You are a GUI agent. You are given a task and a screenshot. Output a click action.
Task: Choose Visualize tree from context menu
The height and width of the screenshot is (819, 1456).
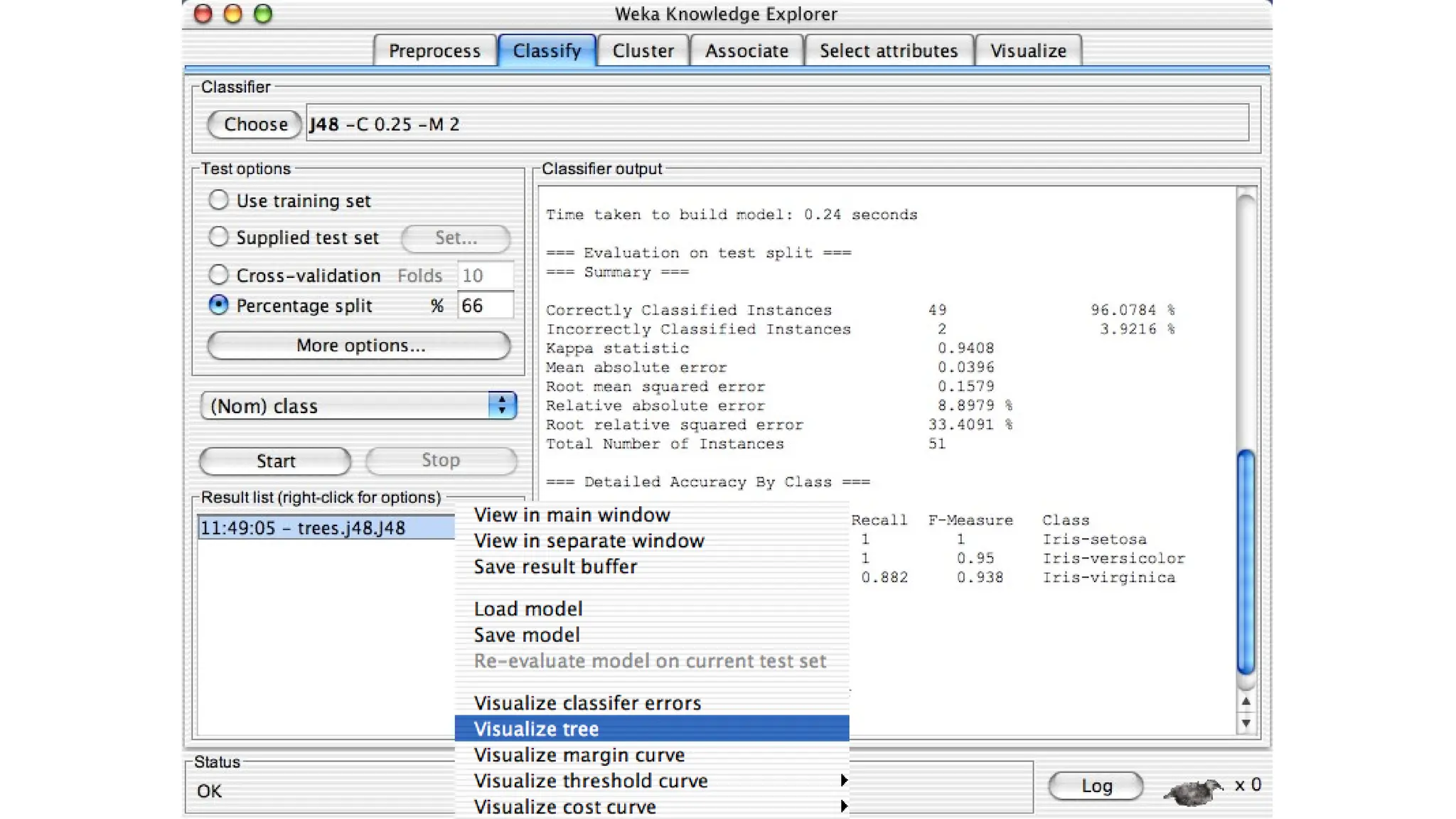(x=536, y=729)
